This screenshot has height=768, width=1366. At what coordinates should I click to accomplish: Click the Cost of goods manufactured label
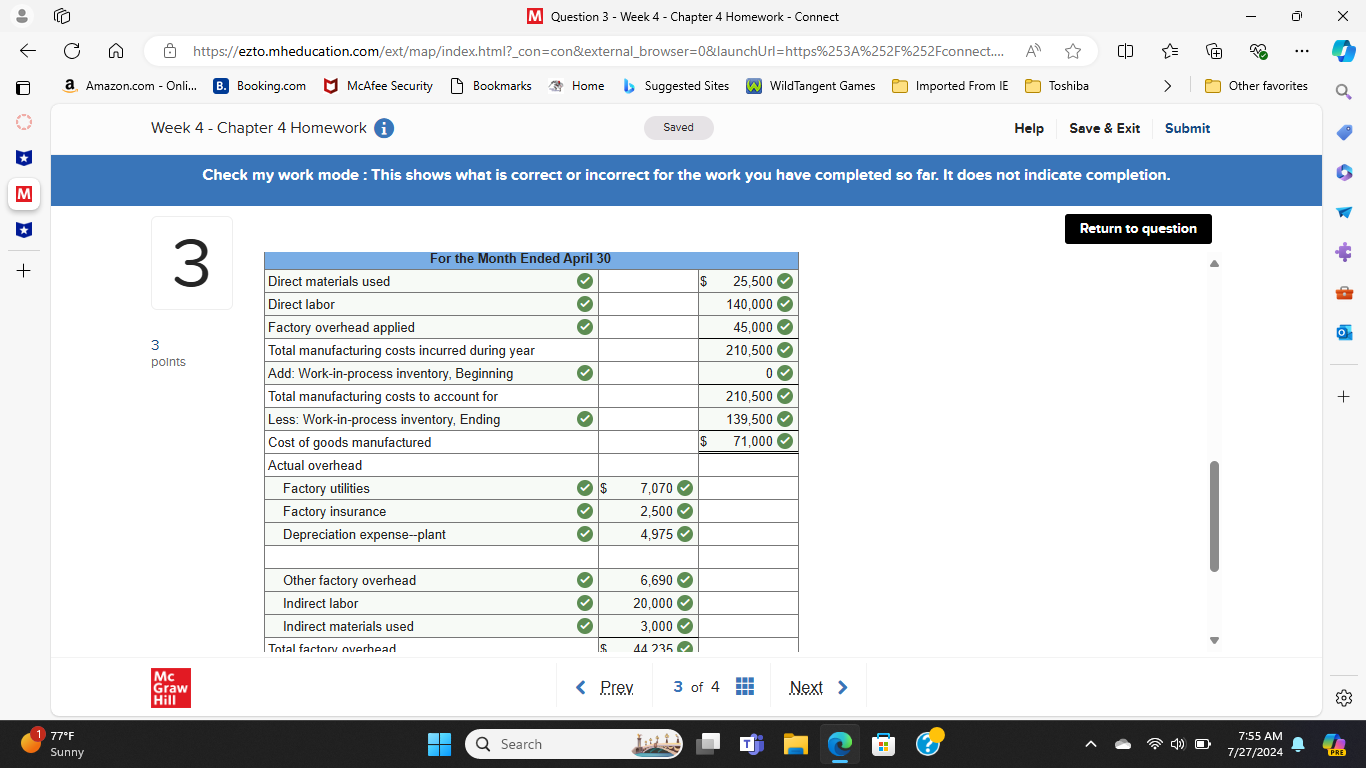coord(349,442)
